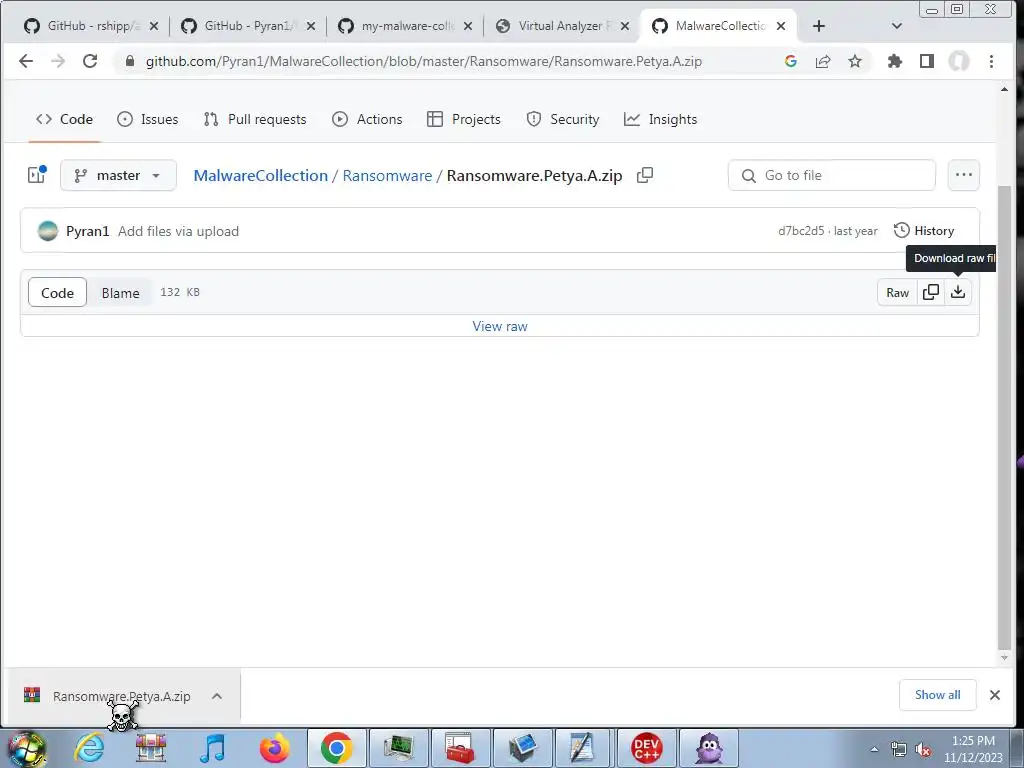Open the Insights tab
Image resolution: width=1024 pixels, height=768 pixels.
point(660,119)
